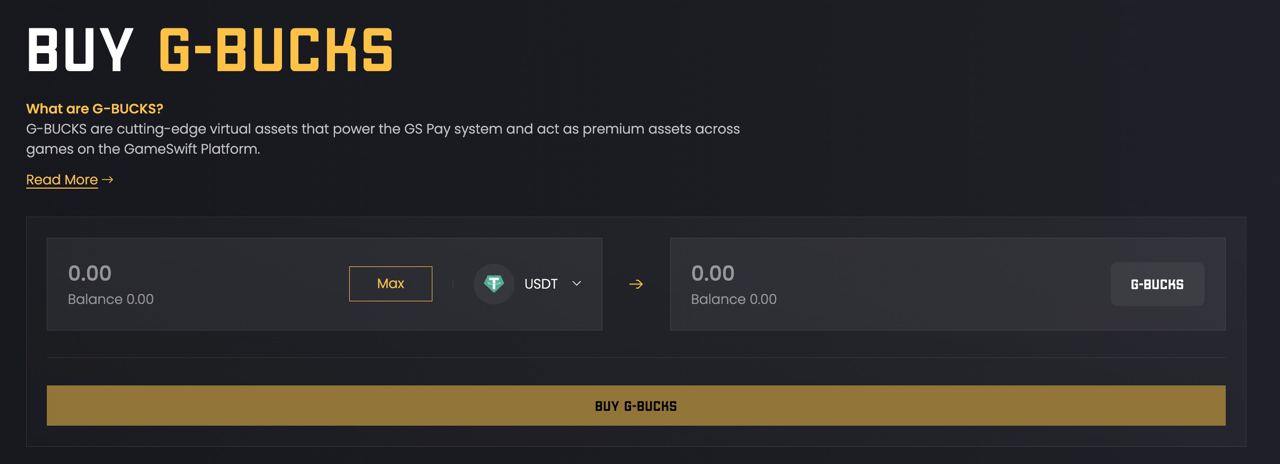Click the large yellow G-BUCKS title word
The height and width of the screenshot is (464, 1280).
pos(277,47)
